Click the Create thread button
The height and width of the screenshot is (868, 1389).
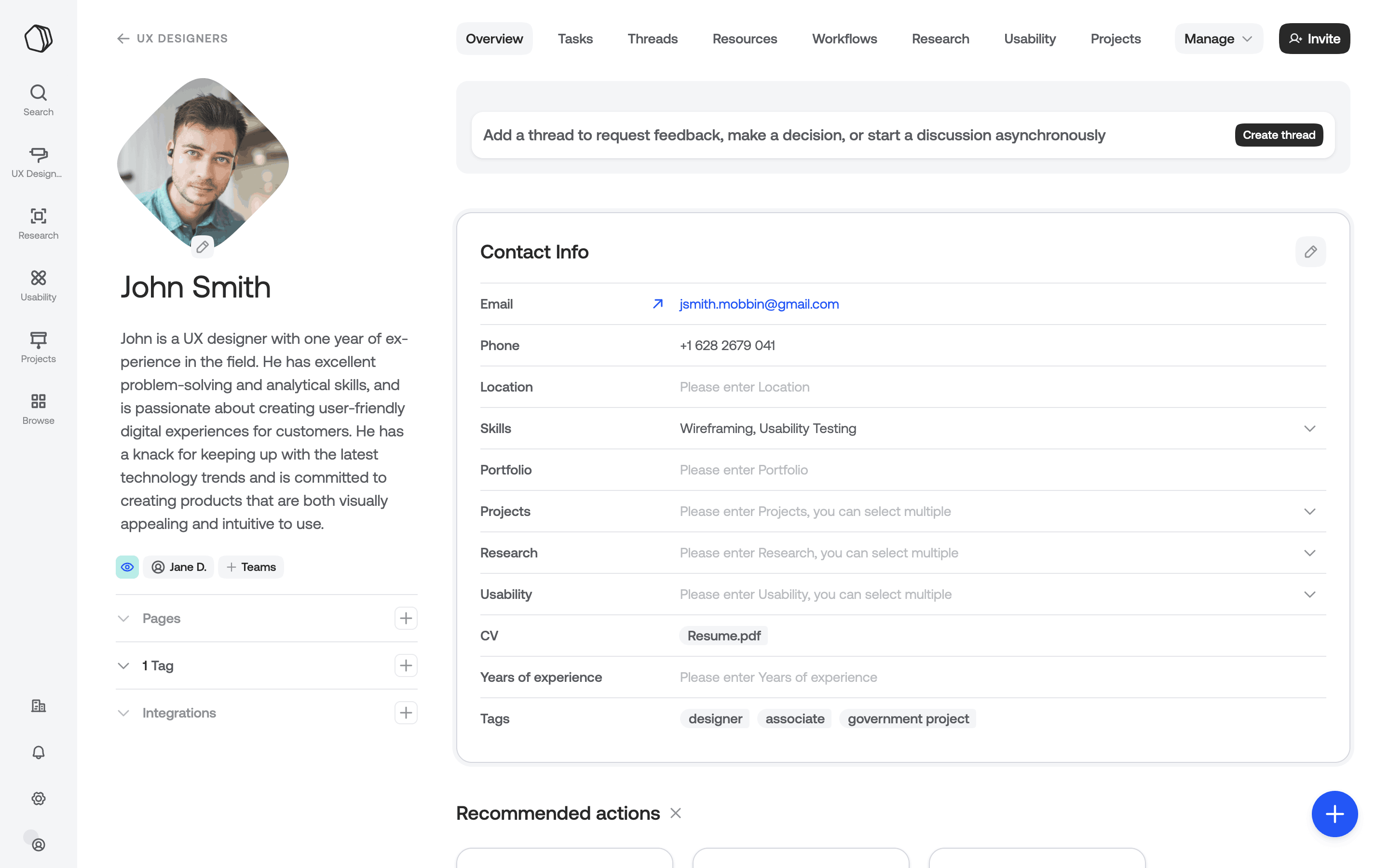[1279, 135]
